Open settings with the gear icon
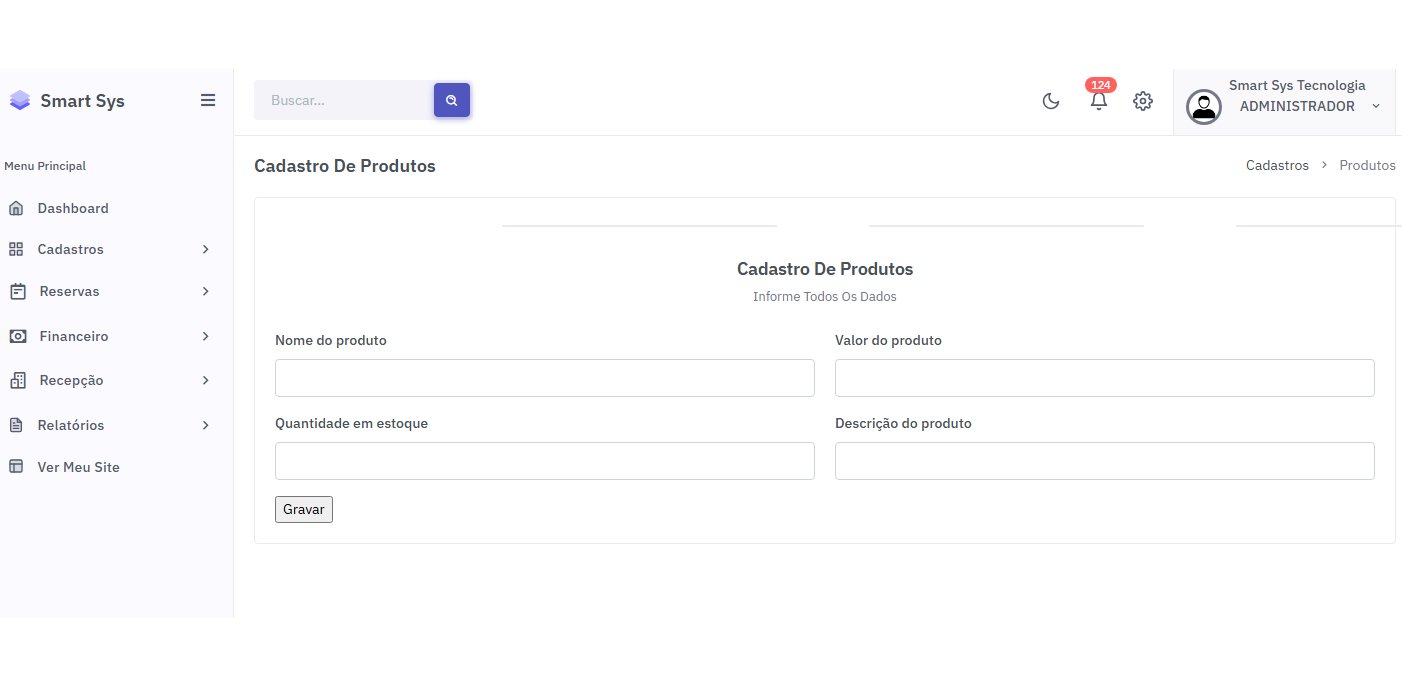 pyautogui.click(x=1143, y=101)
